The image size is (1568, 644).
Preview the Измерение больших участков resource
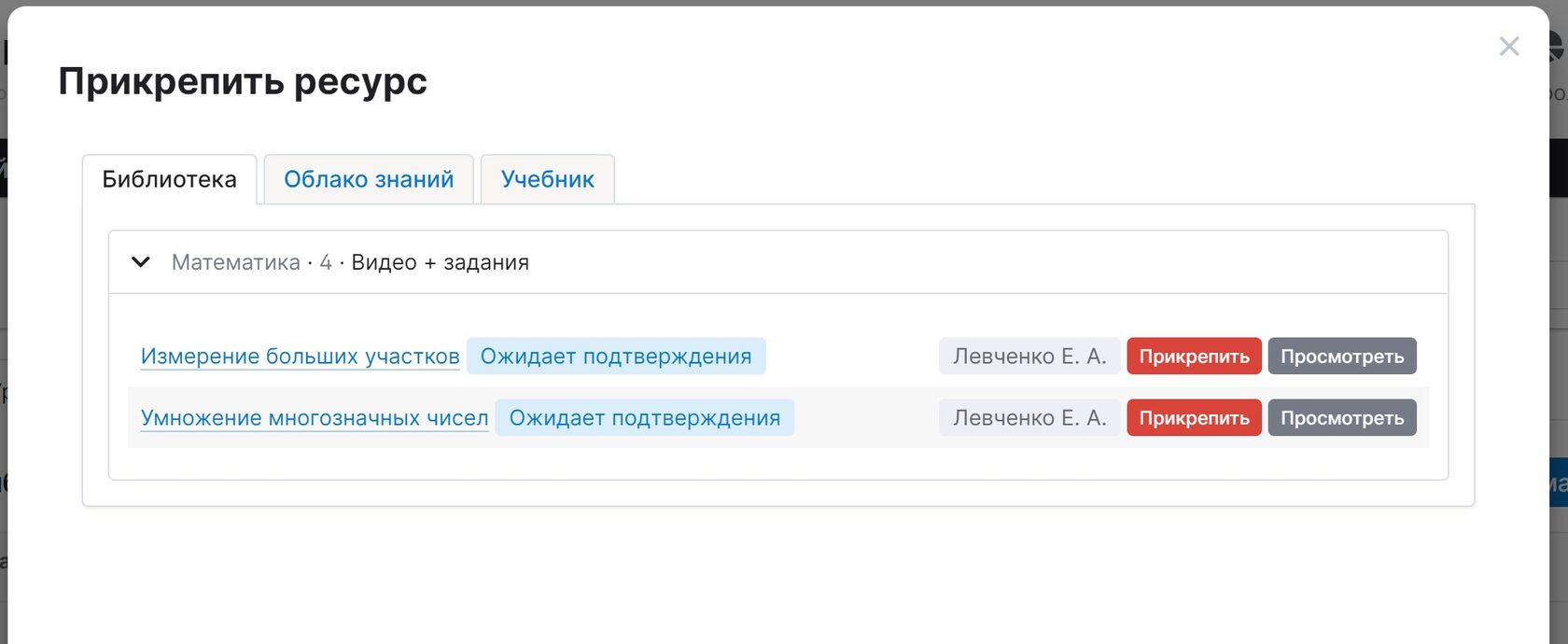(1341, 357)
